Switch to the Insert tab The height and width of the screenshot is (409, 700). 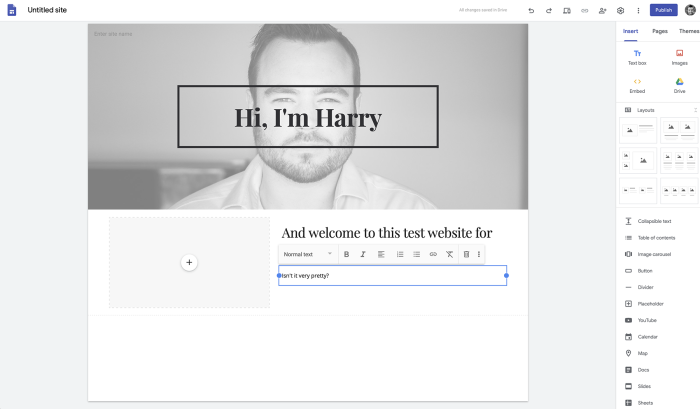click(x=630, y=31)
